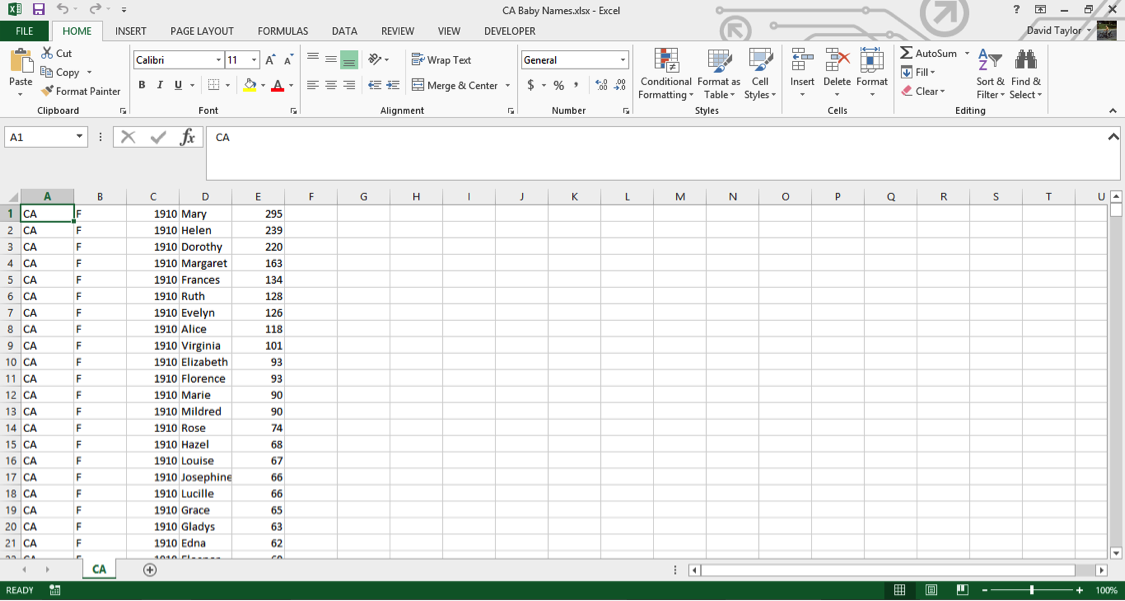Click the Increase Decimal icon
Viewport: 1125px width, 601px height.
[x=602, y=85]
